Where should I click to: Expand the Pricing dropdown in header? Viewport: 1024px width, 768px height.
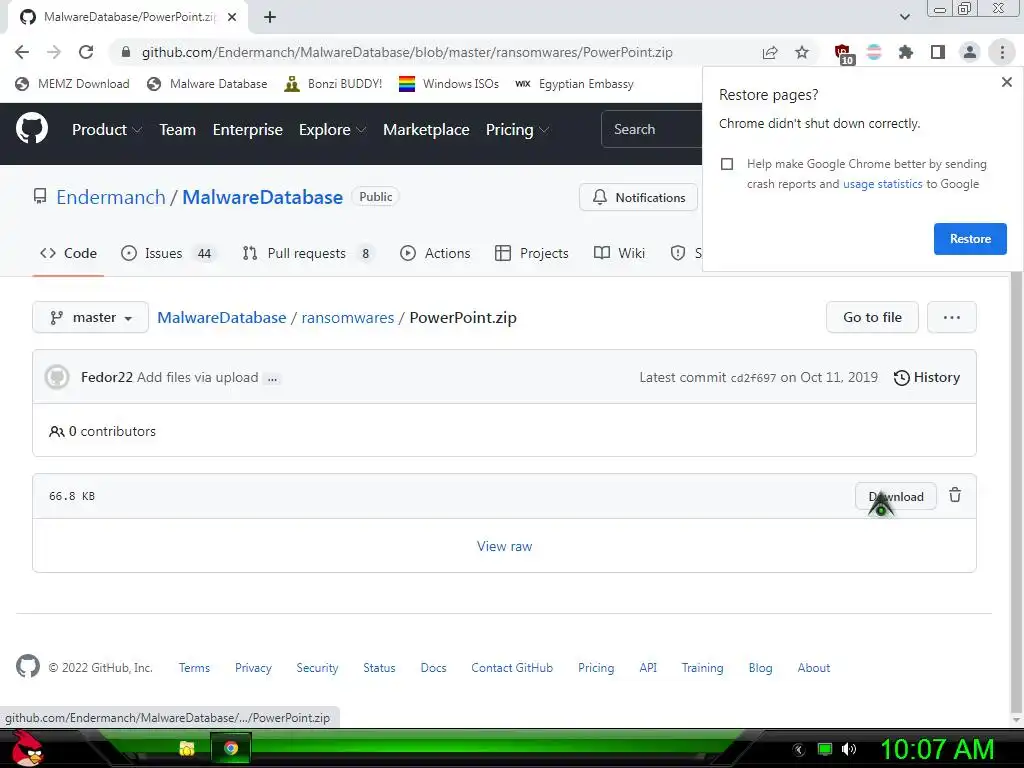click(517, 129)
